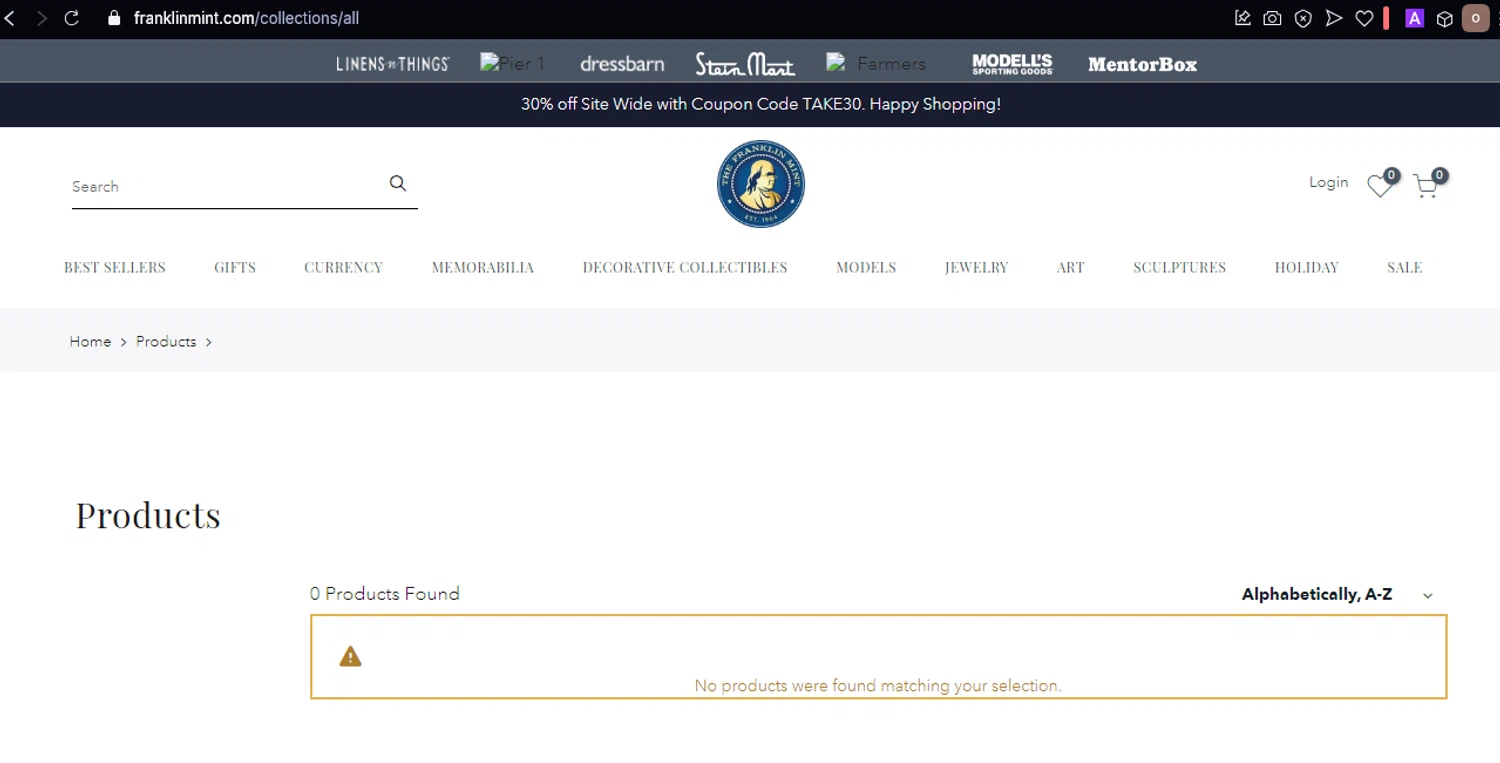Click 'No products were found' message
1500x763 pixels.
tap(878, 686)
